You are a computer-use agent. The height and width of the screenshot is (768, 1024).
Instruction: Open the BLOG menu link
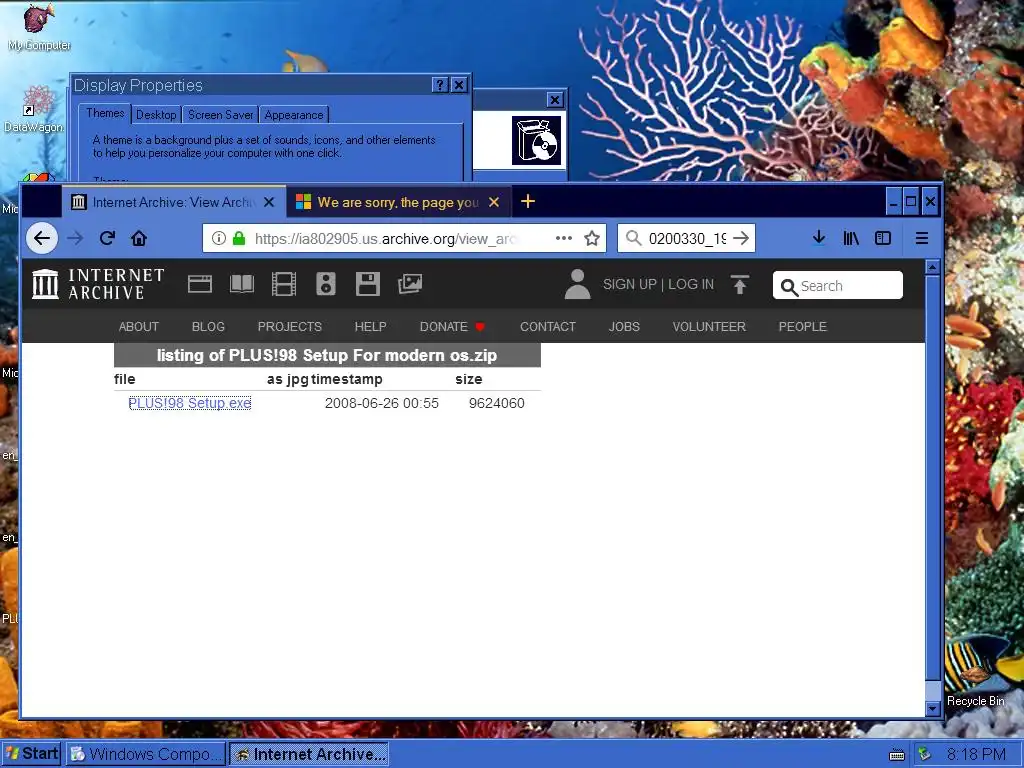[208, 327]
